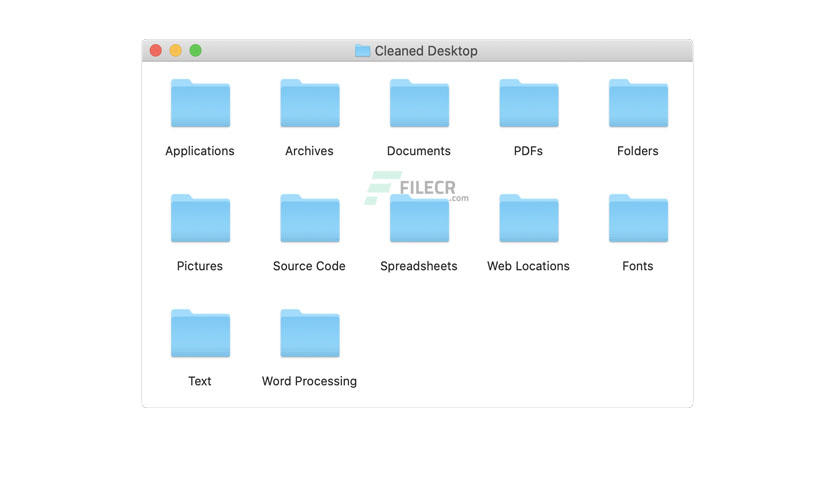Click the 'Spreadsheets' folder name label
This screenshot has height=484, width=836.
tap(419, 267)
